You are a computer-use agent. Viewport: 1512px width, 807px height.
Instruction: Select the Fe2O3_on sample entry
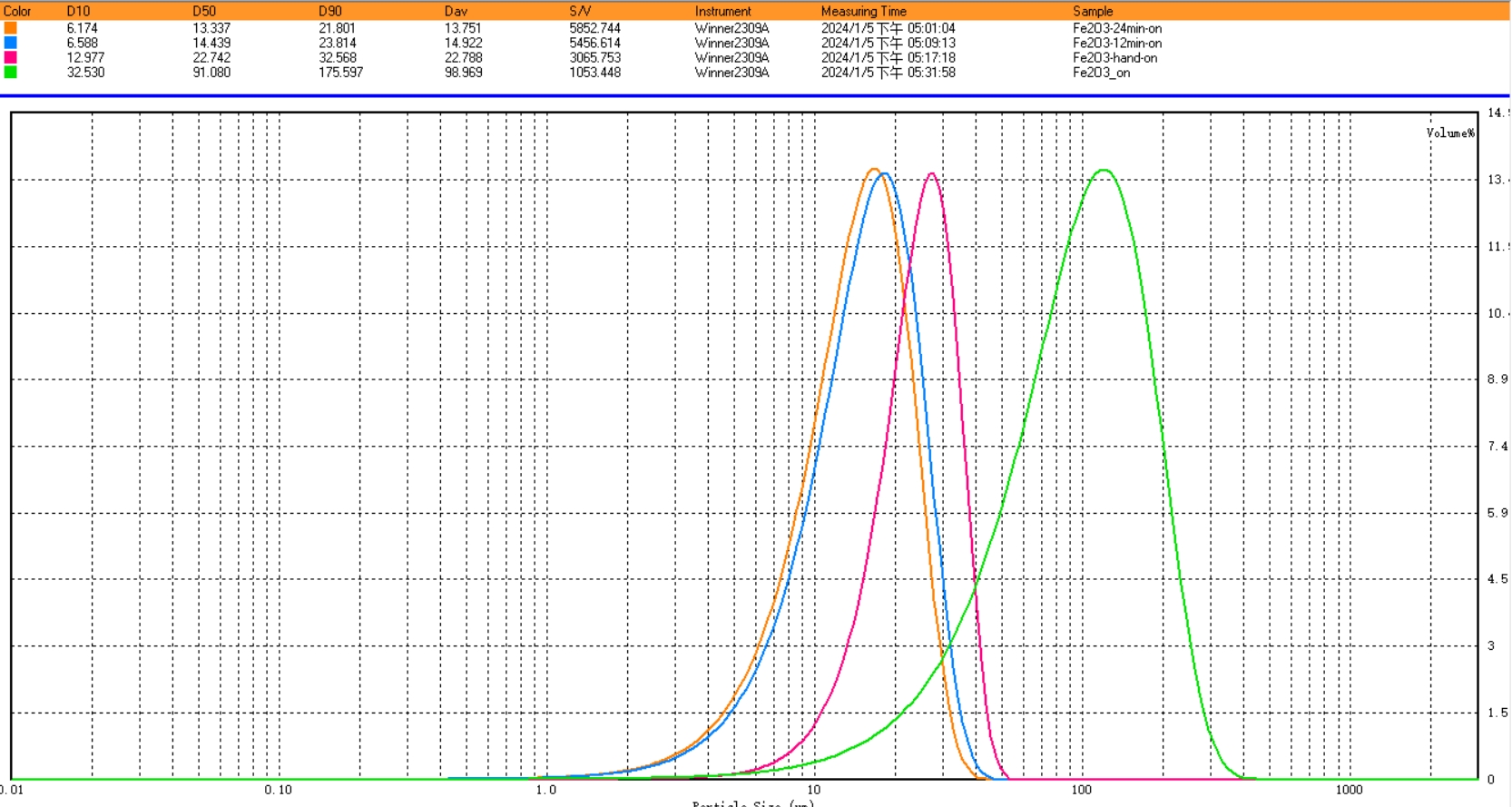(1101, 73)
